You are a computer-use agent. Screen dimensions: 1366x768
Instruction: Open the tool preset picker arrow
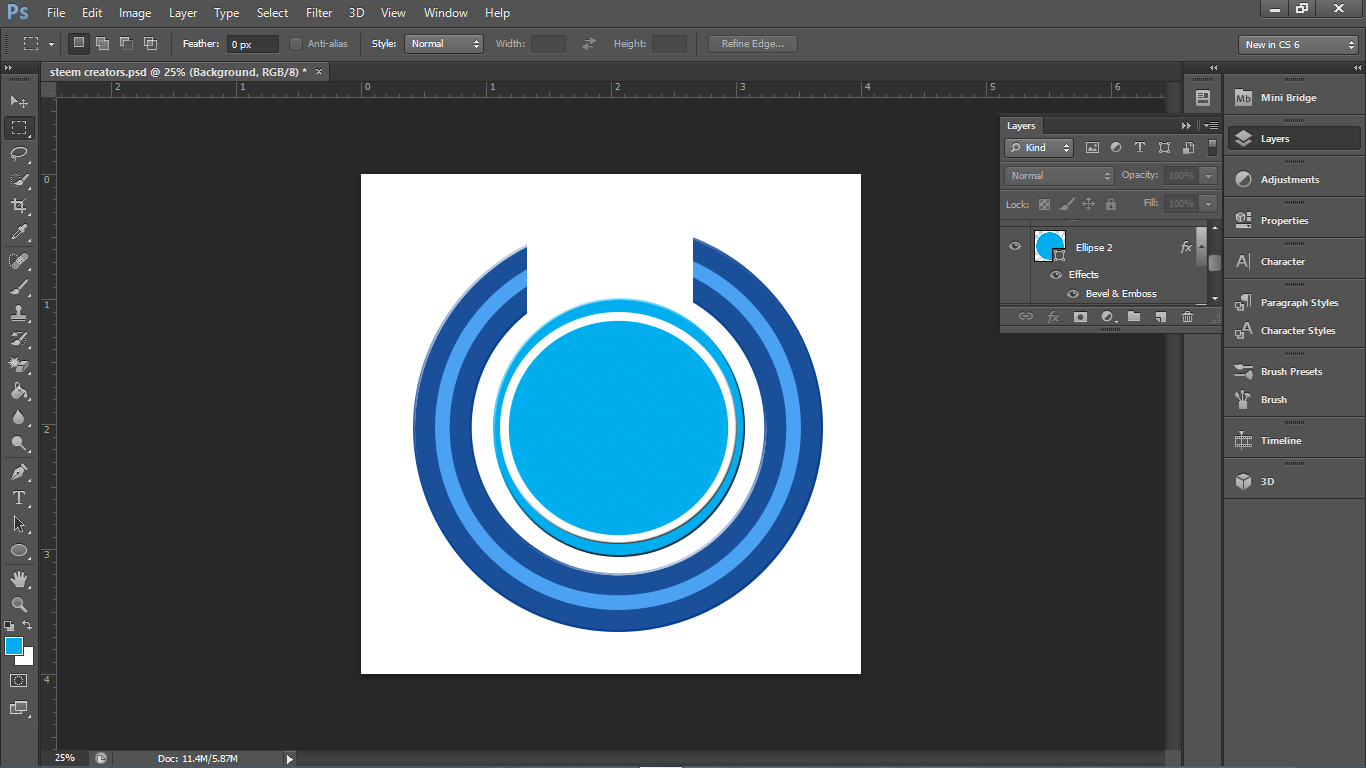pos(51,44)
